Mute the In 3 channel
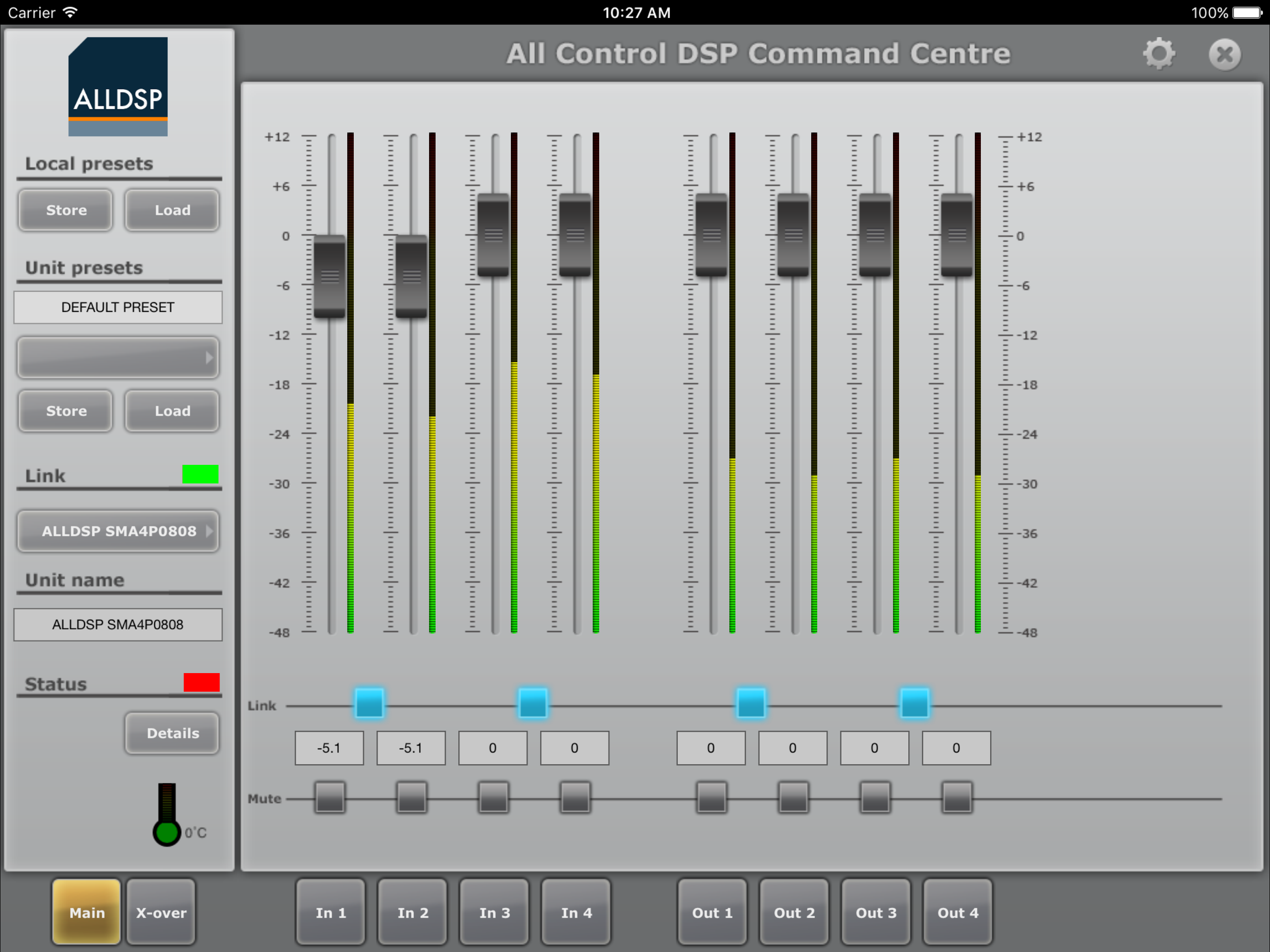The image size is (1270, 952). [493, 798]
